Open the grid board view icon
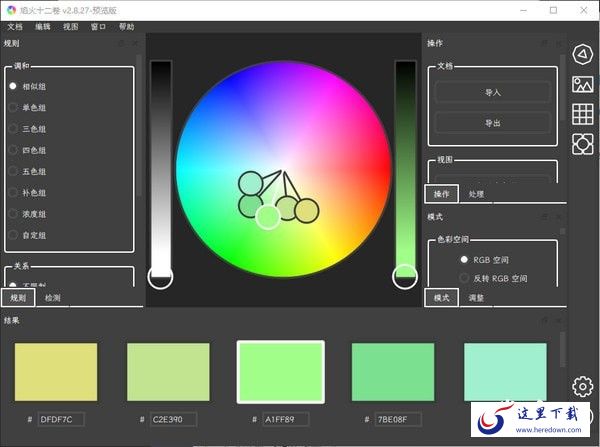The image size is (600, 447). 583,114
